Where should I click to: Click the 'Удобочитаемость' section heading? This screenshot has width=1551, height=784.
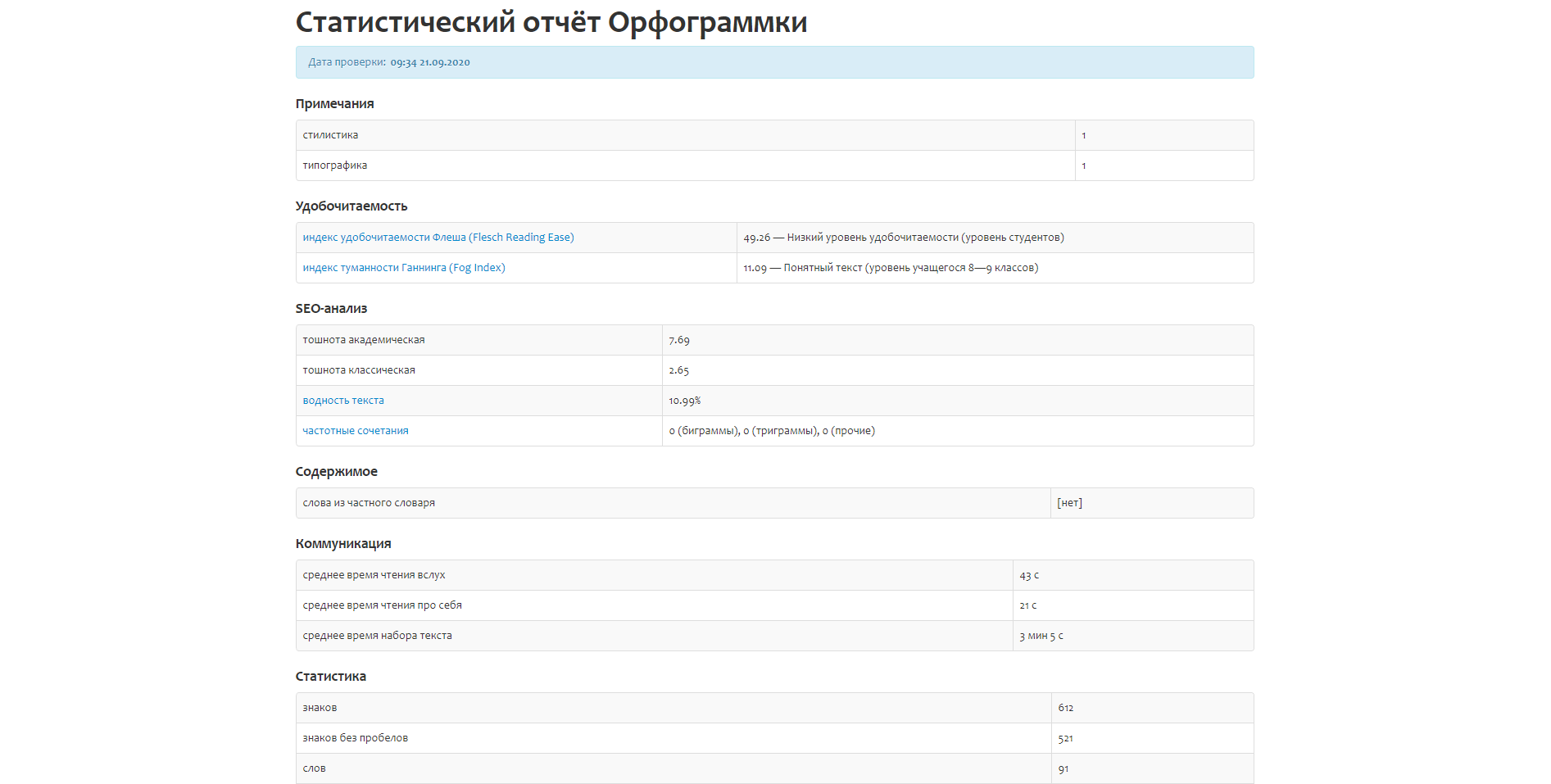[351, 206]
